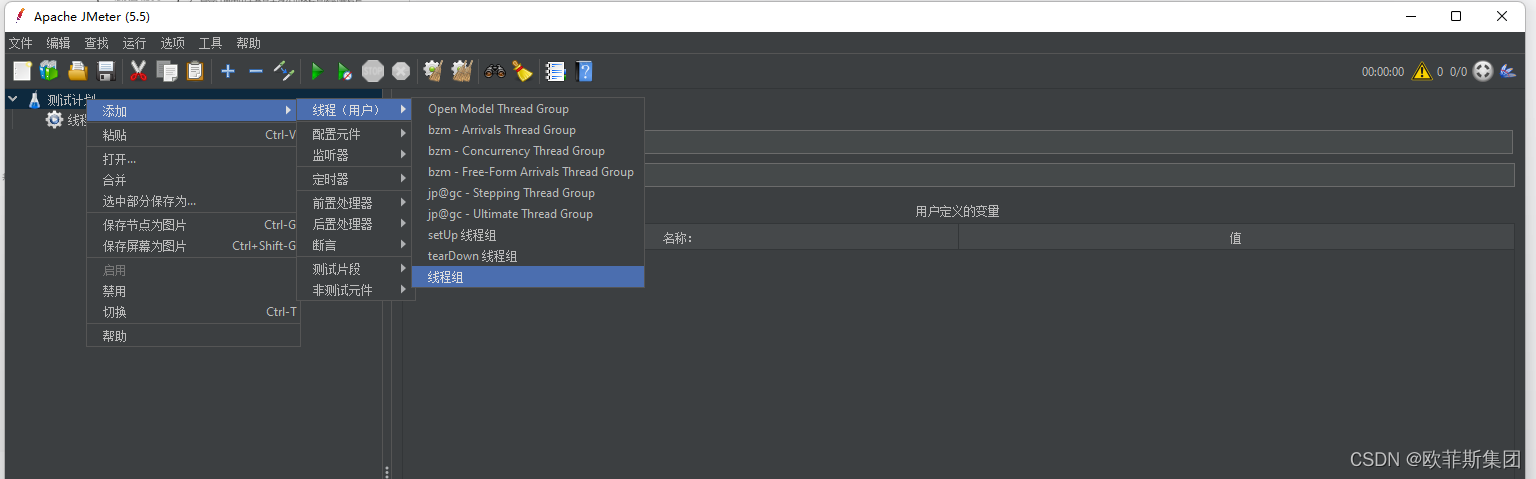Open the 工具 menu
Image resolution: width=1536 pixels, height=479 pixels.
pyautogui.click(x=210, y=43)
